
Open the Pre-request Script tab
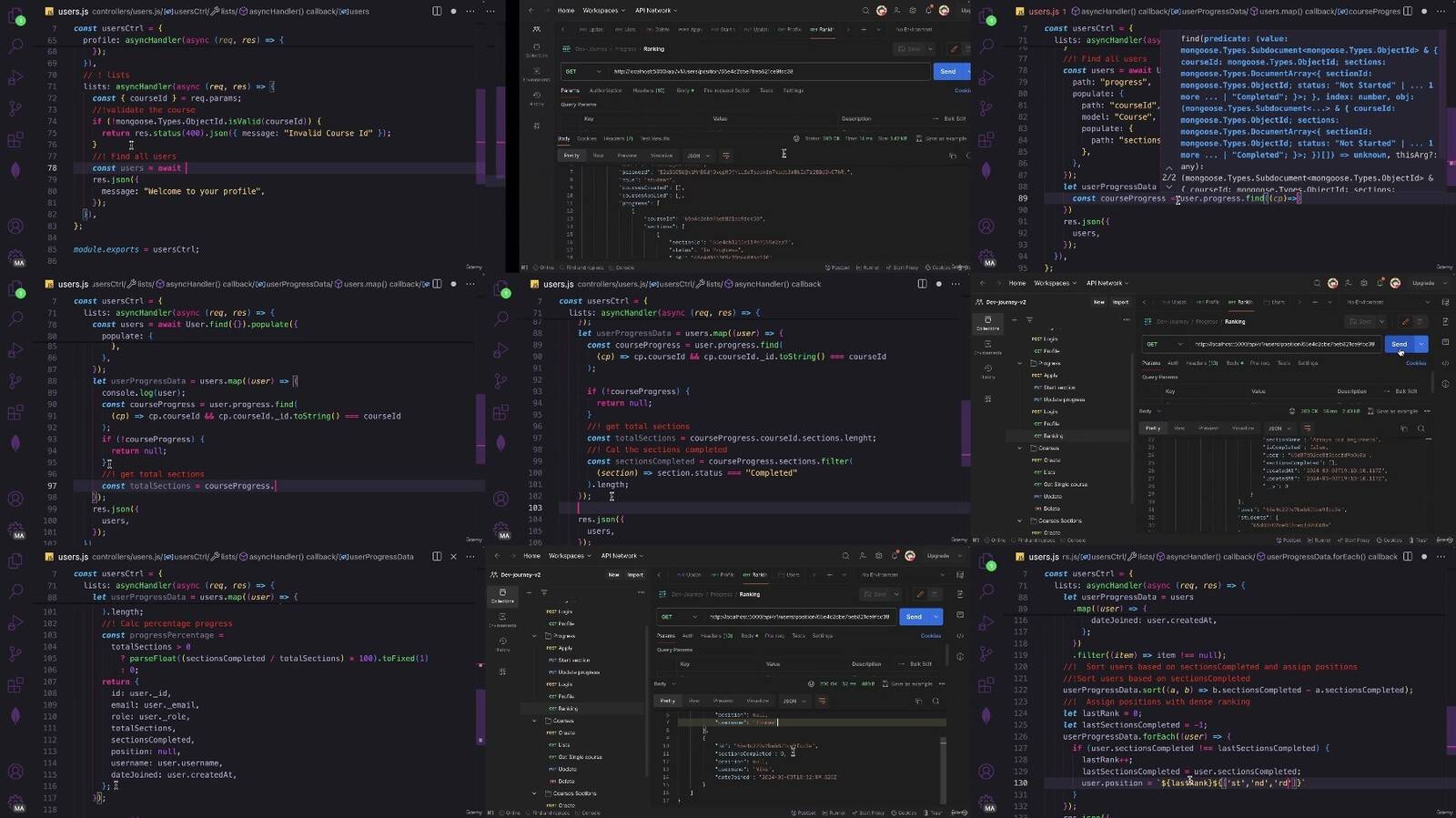[x=726, y=91]
